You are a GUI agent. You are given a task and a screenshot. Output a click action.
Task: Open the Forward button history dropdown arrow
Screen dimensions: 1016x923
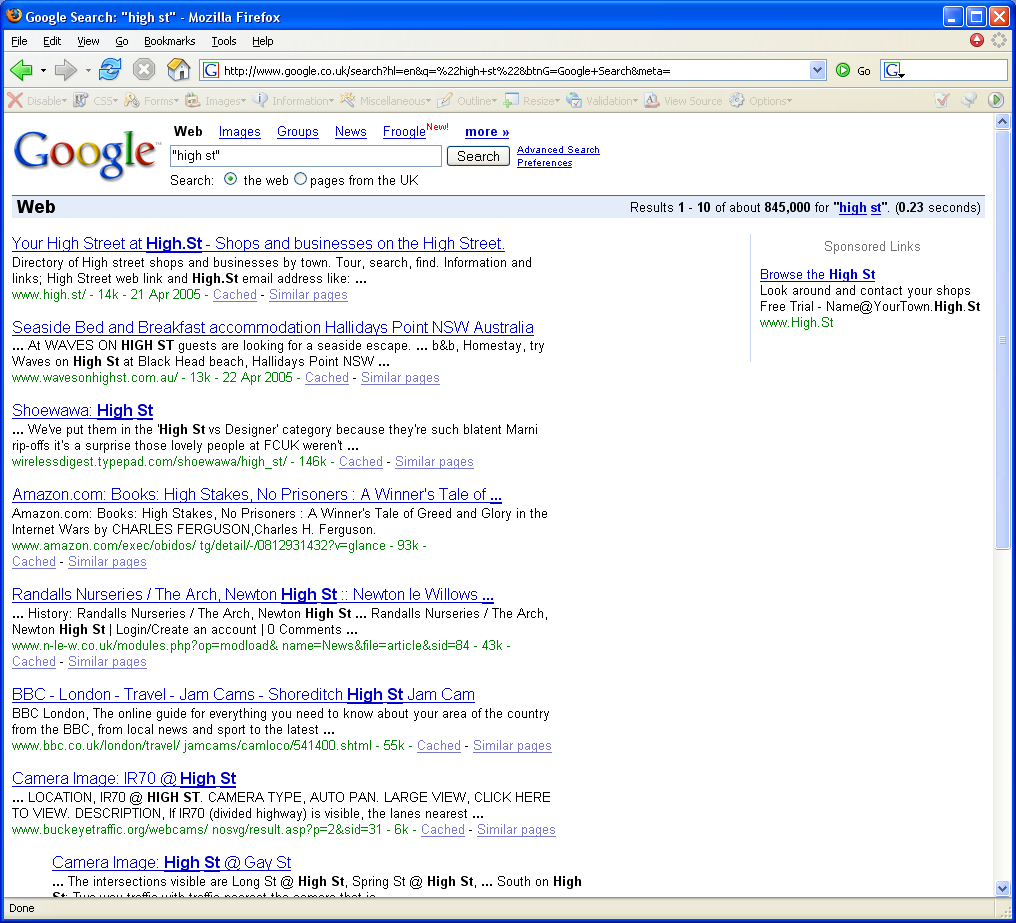coord(88,71)
